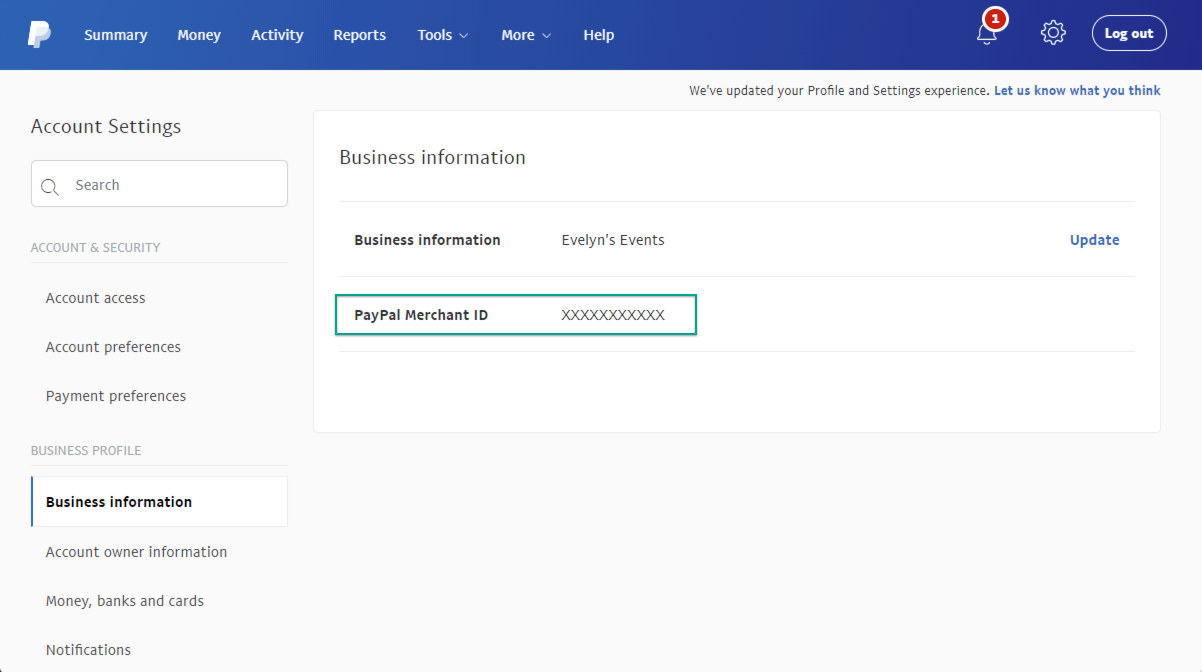Open Account preferences settings

[113, 346]
